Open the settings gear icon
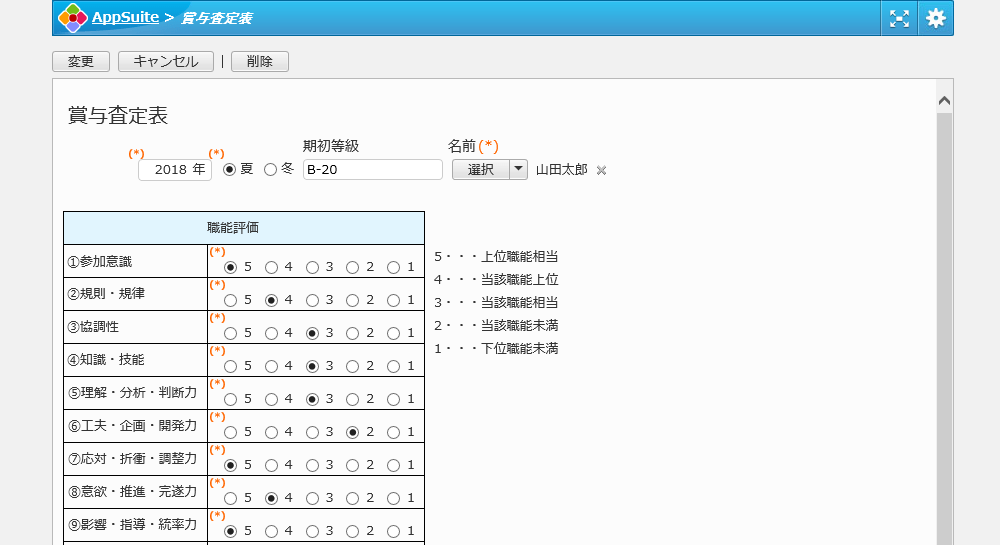The height and width of the screenshot is (545, 1000). [935, 18]
